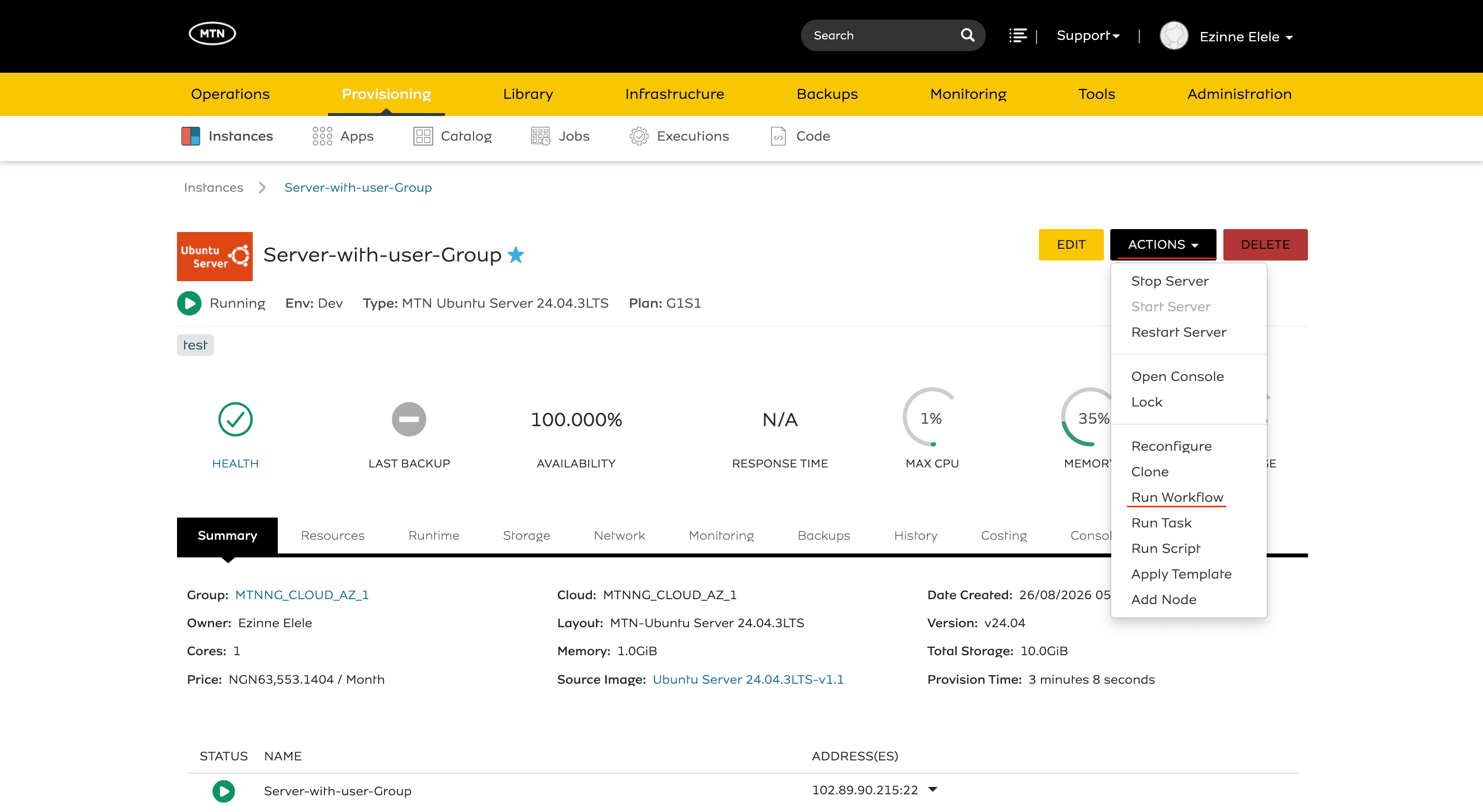Select Clone in the Actions menu
Viewport: 1483px width, 812px height.
[x=1150, y=472]
